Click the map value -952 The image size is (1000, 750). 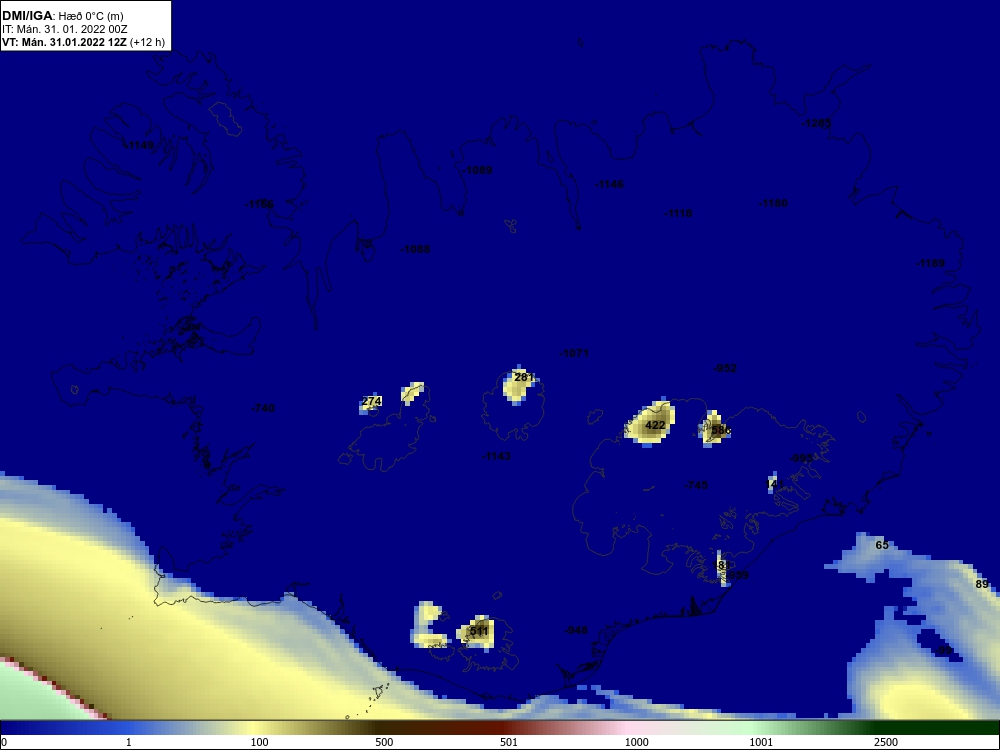(725, 368)
